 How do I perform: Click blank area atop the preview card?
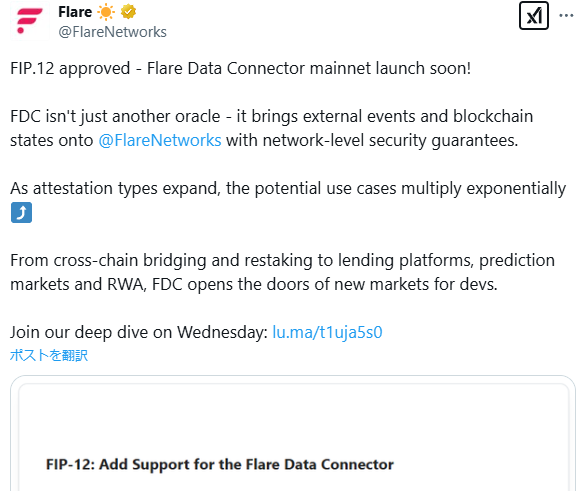[x=293, y=414]
